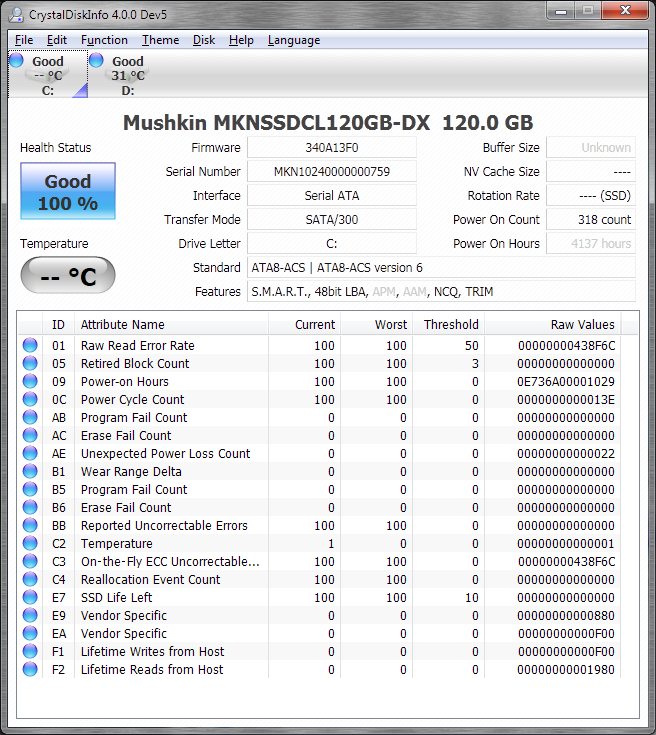Click status icon for Lifetime Writes from Host
Image resolution: width=656 pixels, height=735 pixels.
tap(30, 652)
